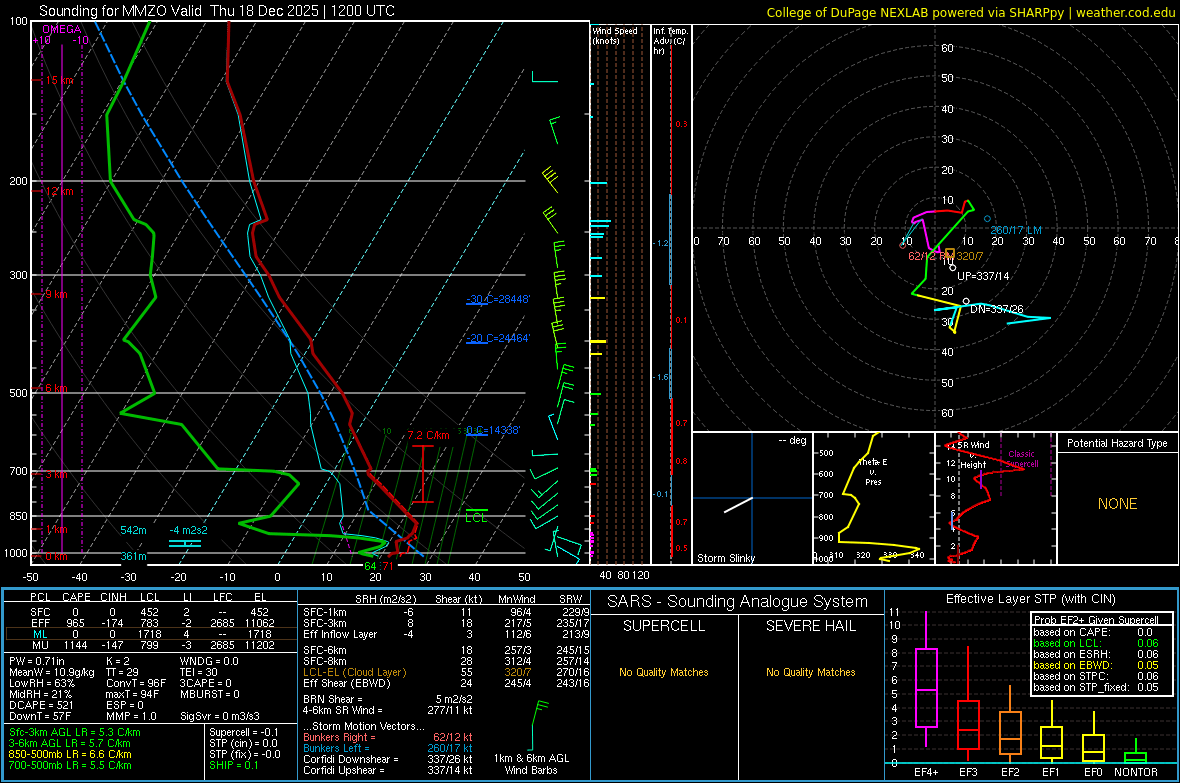Click the -30 C=28448' level label
This screenshot has width=1180, height=783.
498,299
